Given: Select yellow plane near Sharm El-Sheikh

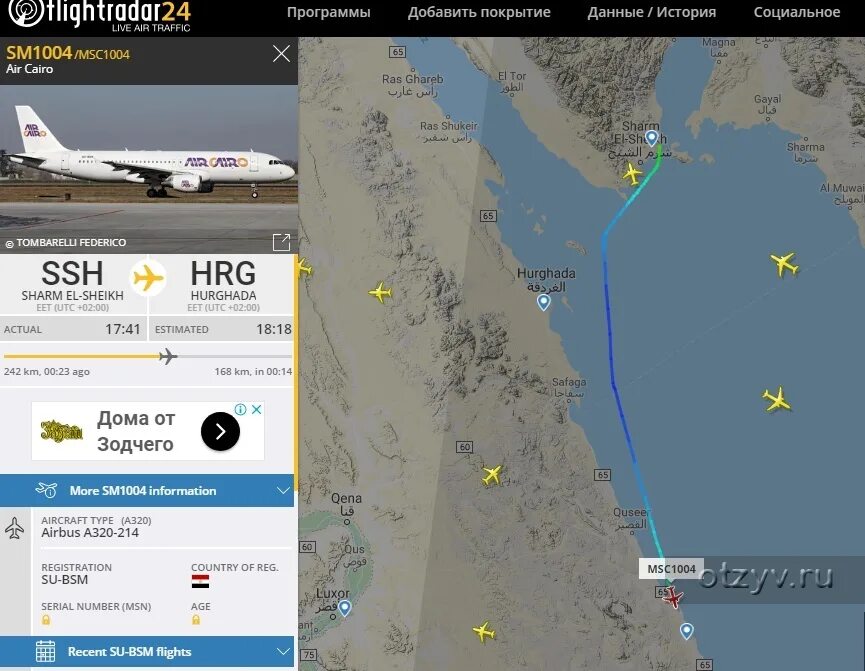Looking at the screenshot, I should tap(632, 174).
